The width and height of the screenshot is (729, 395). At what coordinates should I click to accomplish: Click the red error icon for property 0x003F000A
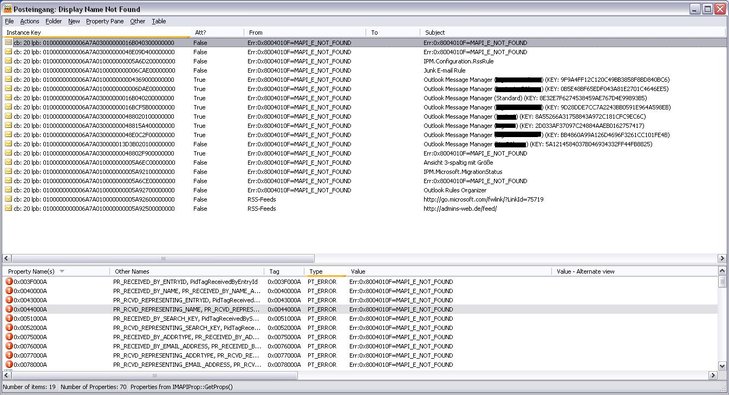click(9, 282)
